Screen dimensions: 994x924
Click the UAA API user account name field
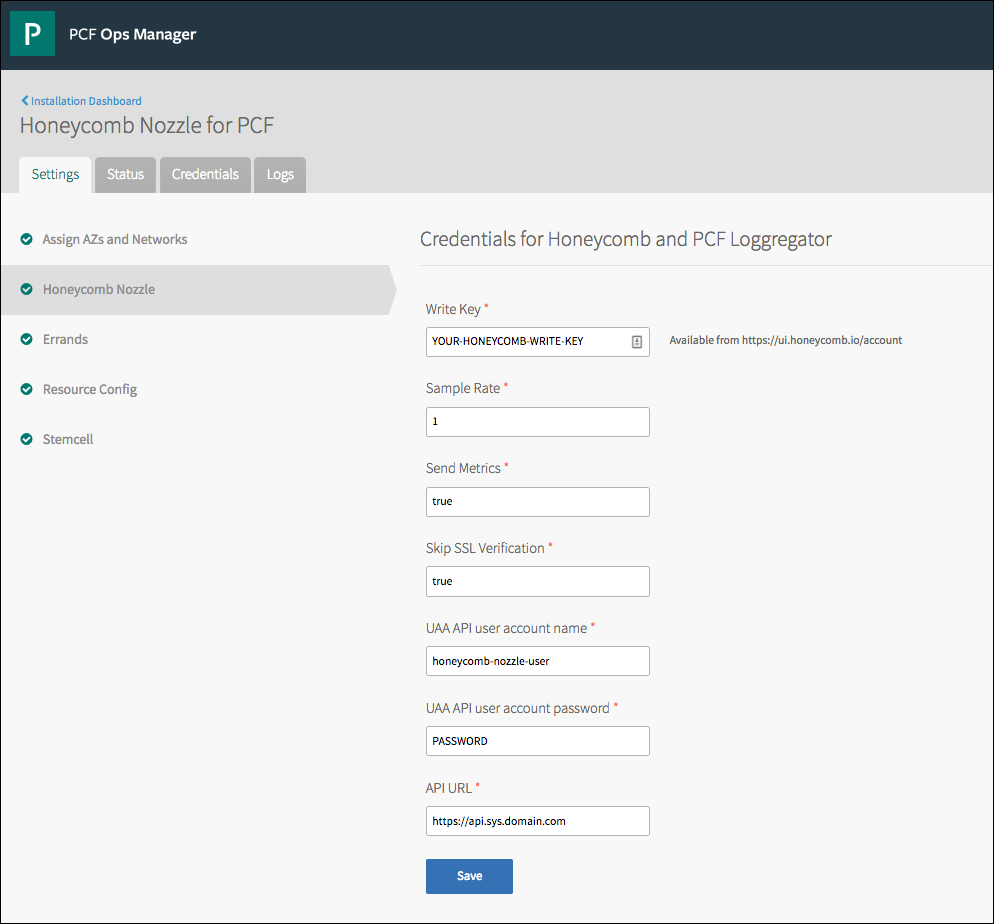coord(538,661)
